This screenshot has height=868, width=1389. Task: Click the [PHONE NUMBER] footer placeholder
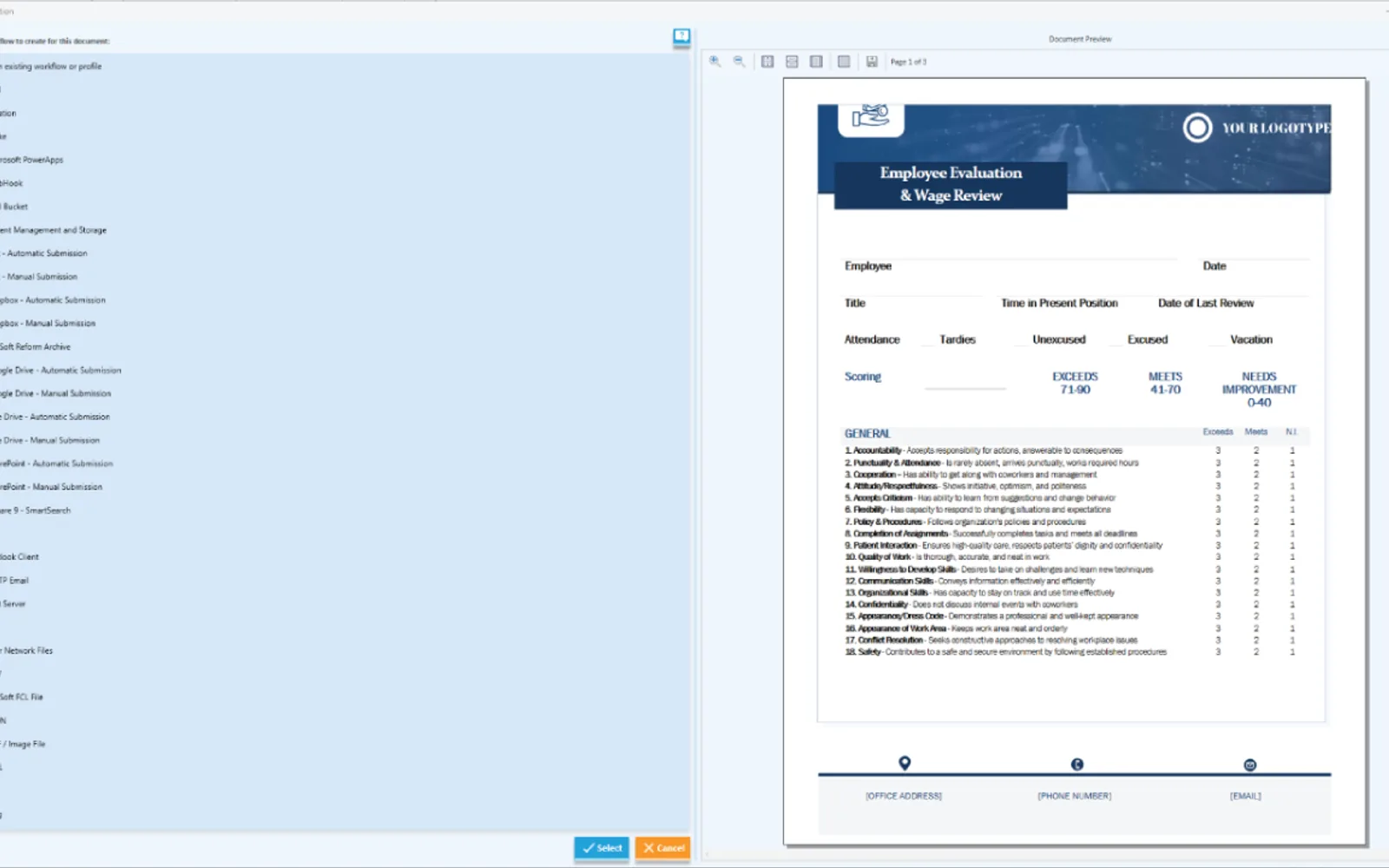click(x=1075, y=796)
